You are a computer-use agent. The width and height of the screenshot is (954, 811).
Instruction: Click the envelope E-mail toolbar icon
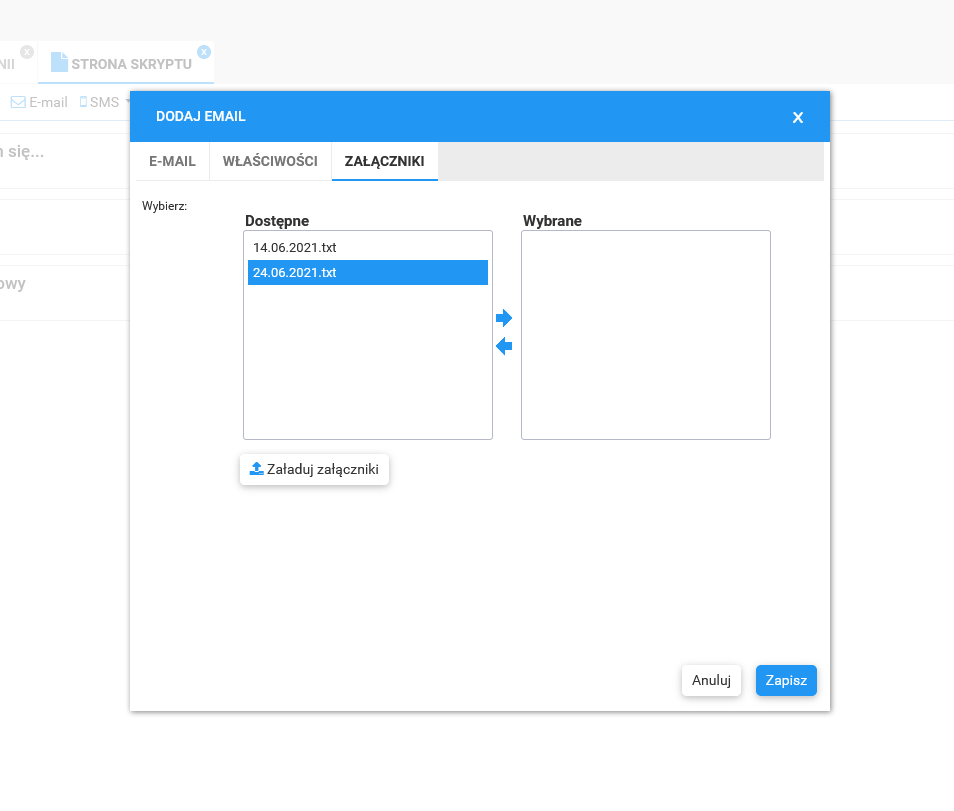(18, 102)
